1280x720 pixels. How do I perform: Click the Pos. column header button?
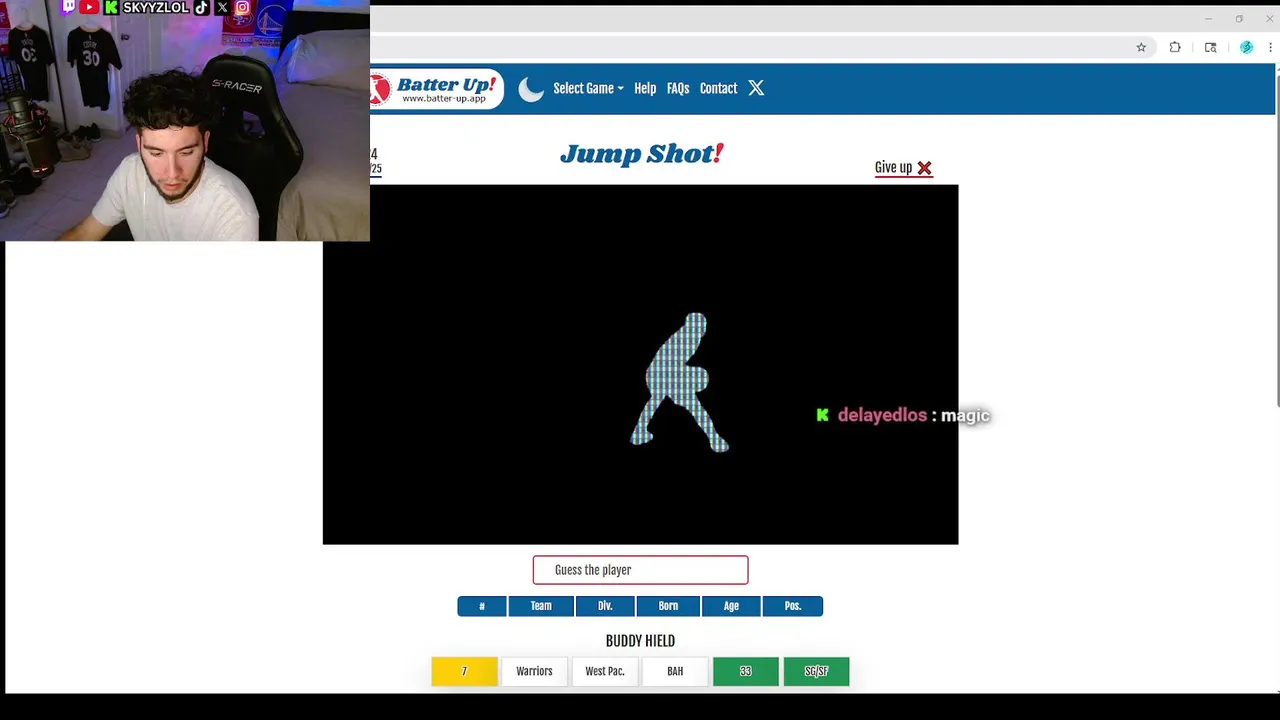click(x=793, y=606)
